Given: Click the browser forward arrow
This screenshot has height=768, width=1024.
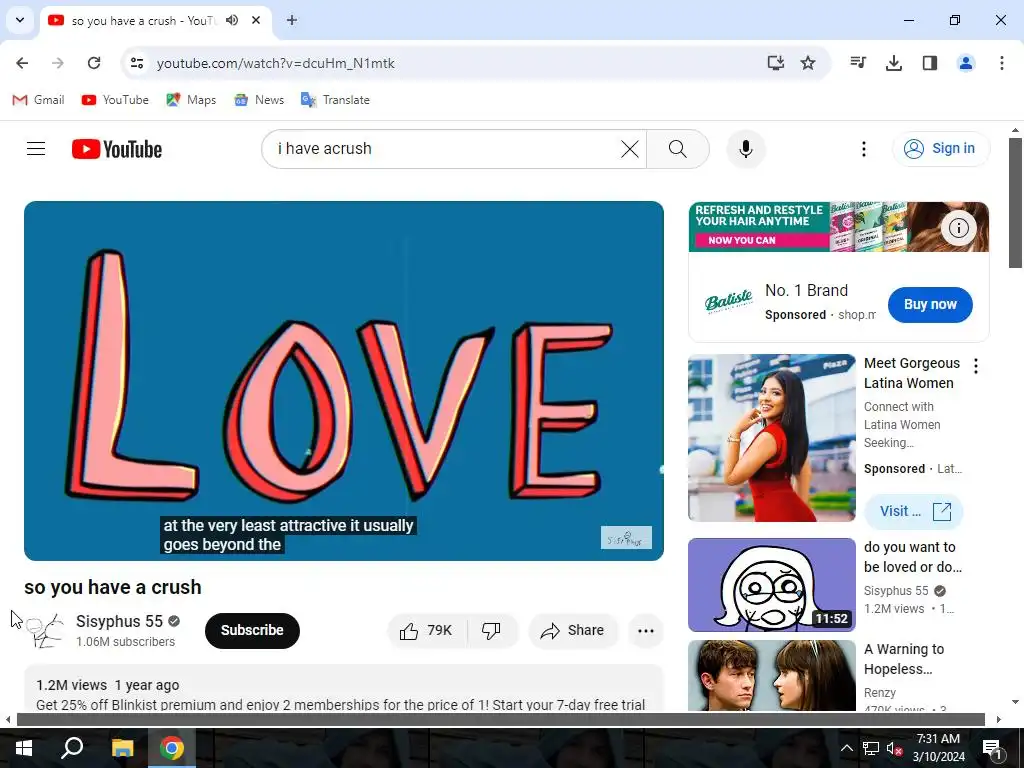Looking at the screenshot, I should [x=57, y=63].
